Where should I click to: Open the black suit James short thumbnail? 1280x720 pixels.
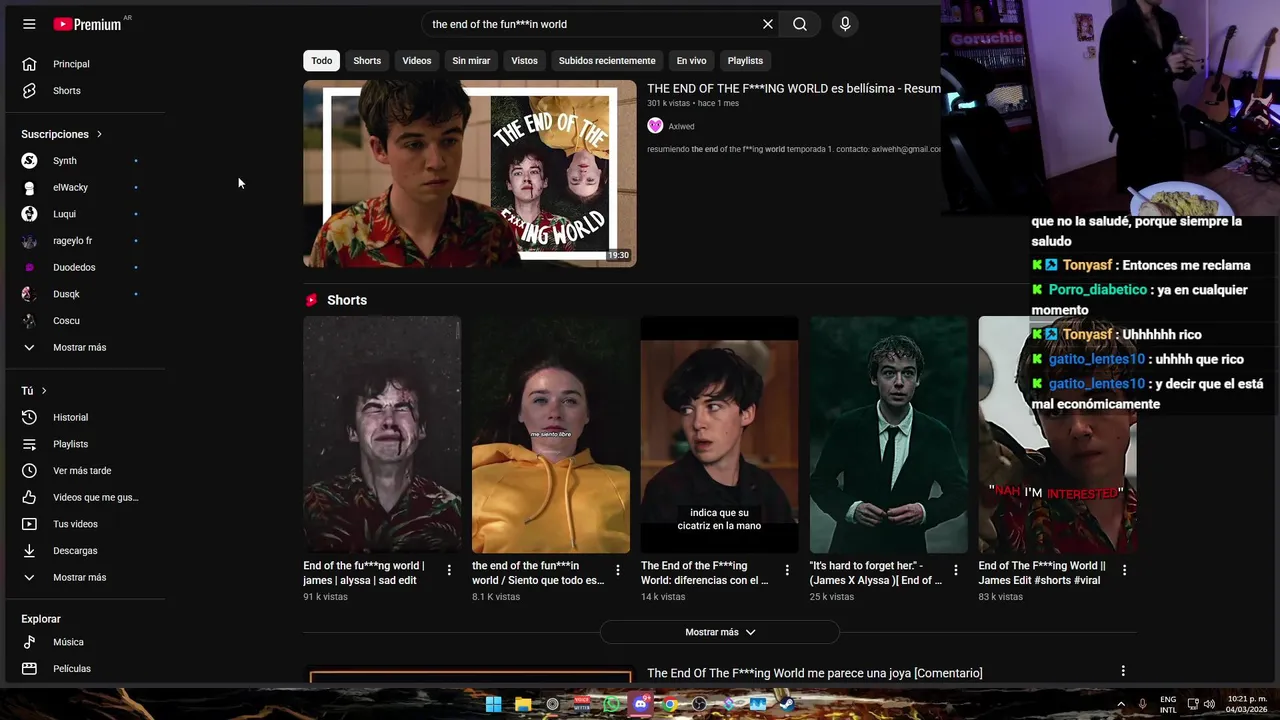(x=889, y=434)
